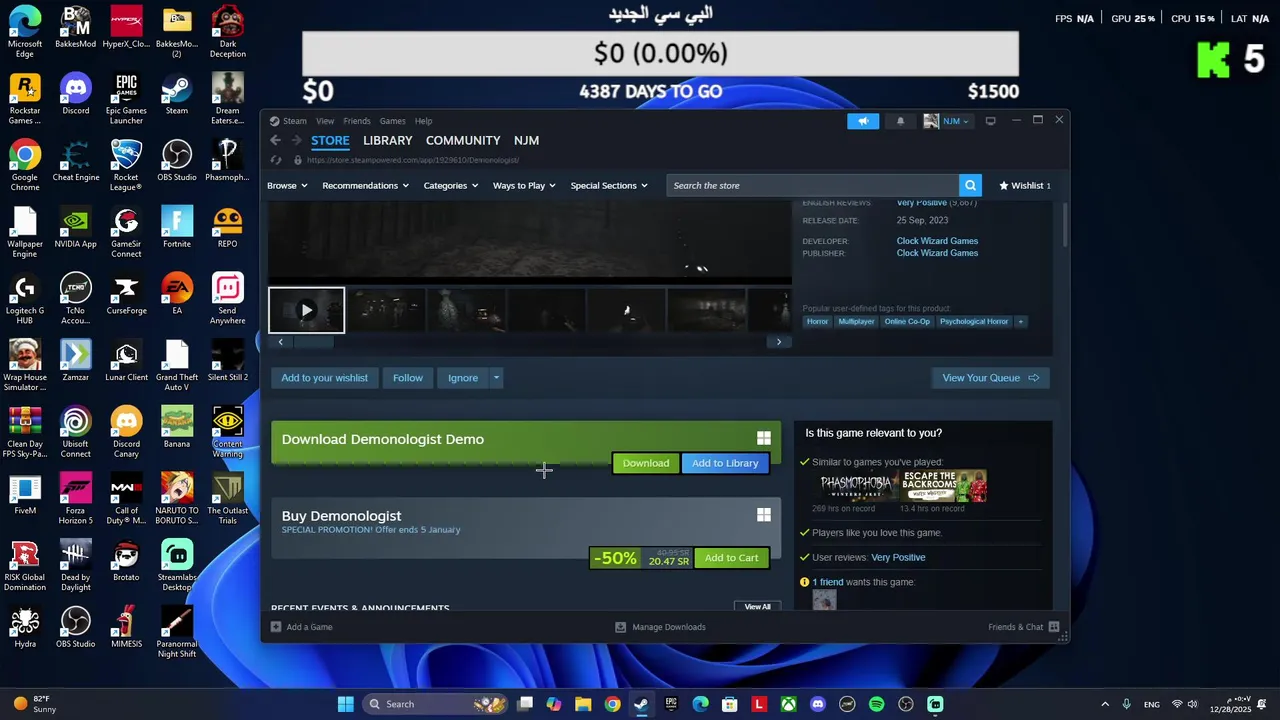This screenshot has width=1280, height=720.
Task: Open the NJM account dropdown
Action: (946, 121)
